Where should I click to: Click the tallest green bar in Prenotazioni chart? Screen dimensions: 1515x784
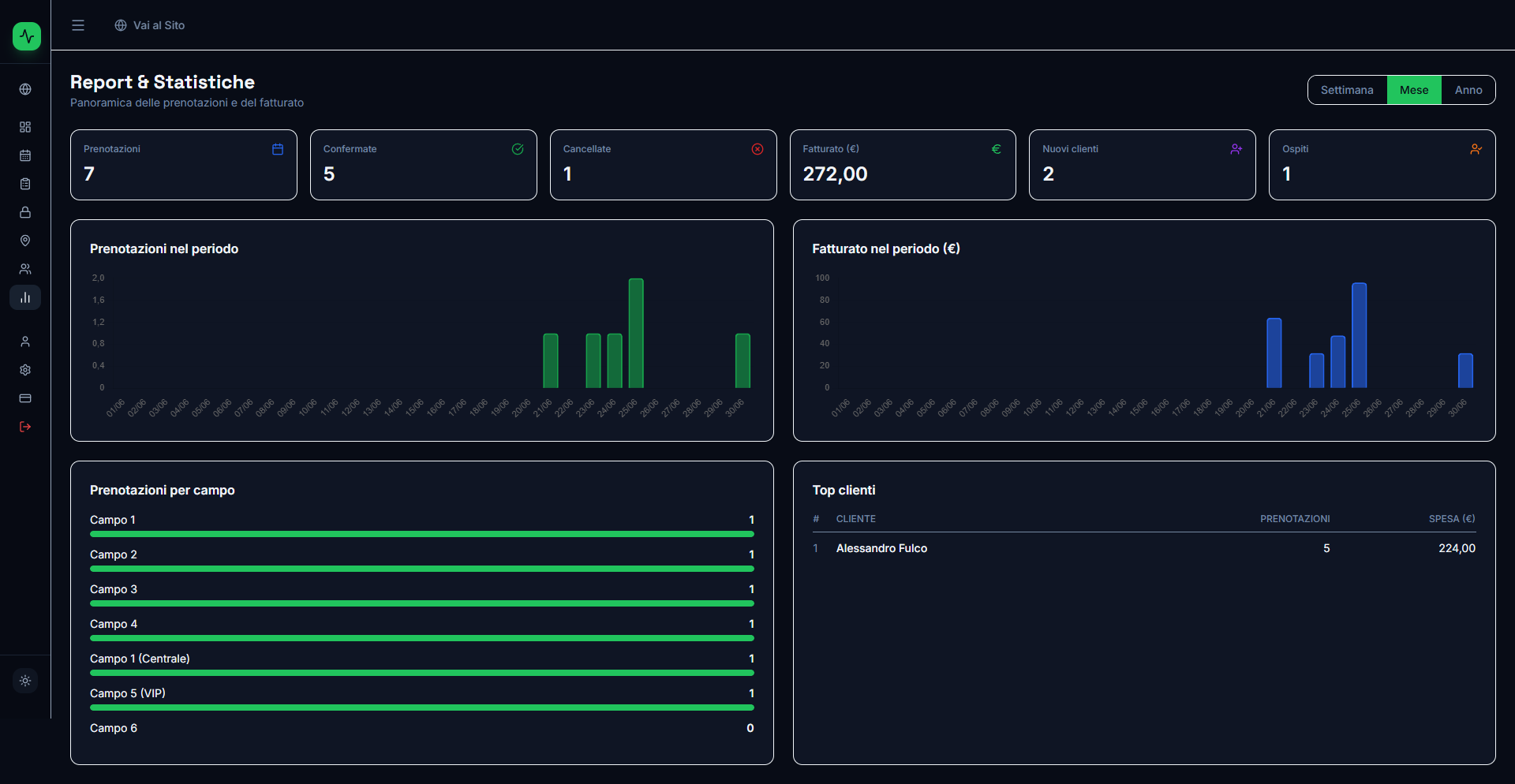636,333
